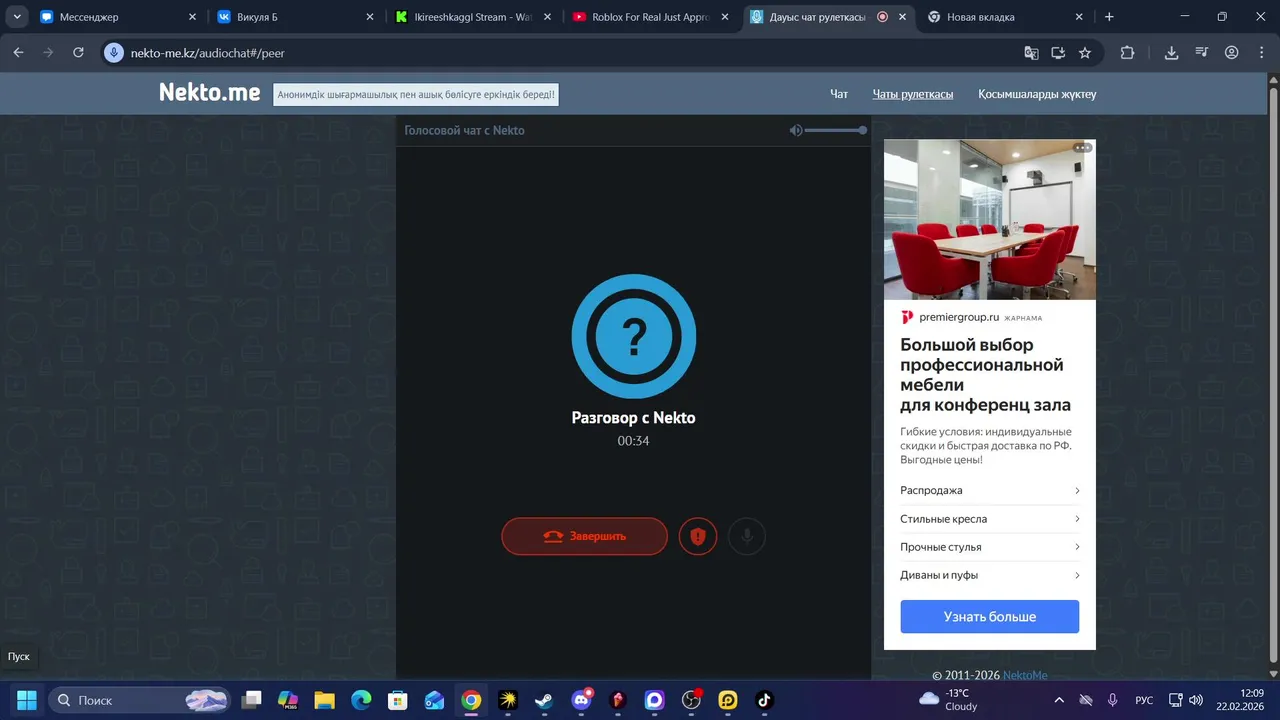The height and width of the screenshot is (720, 1280).
Task: Close the Новая вкладка tab
Action: (x=1079, y=17)
